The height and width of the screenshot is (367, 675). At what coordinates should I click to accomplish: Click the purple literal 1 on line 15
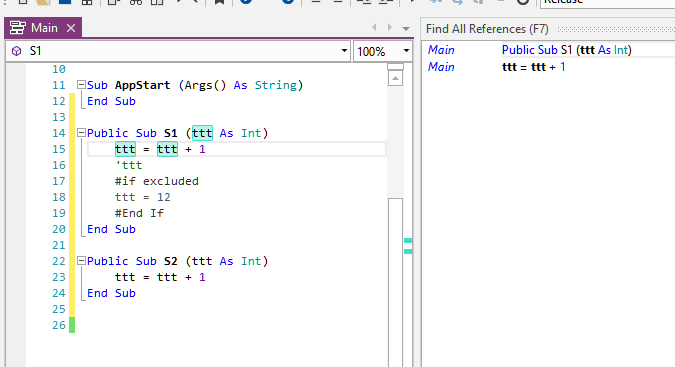pos(202,149)
